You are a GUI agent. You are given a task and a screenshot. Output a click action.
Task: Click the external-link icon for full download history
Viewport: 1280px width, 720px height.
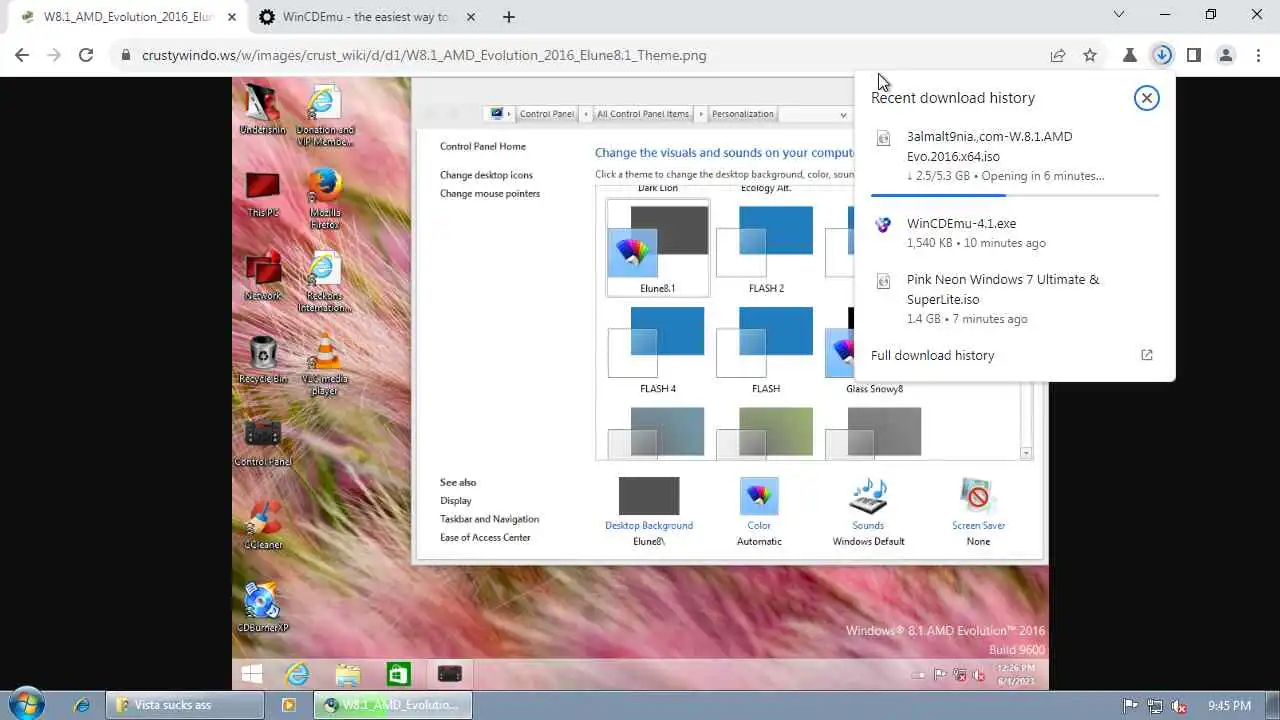click(1147, 355)
